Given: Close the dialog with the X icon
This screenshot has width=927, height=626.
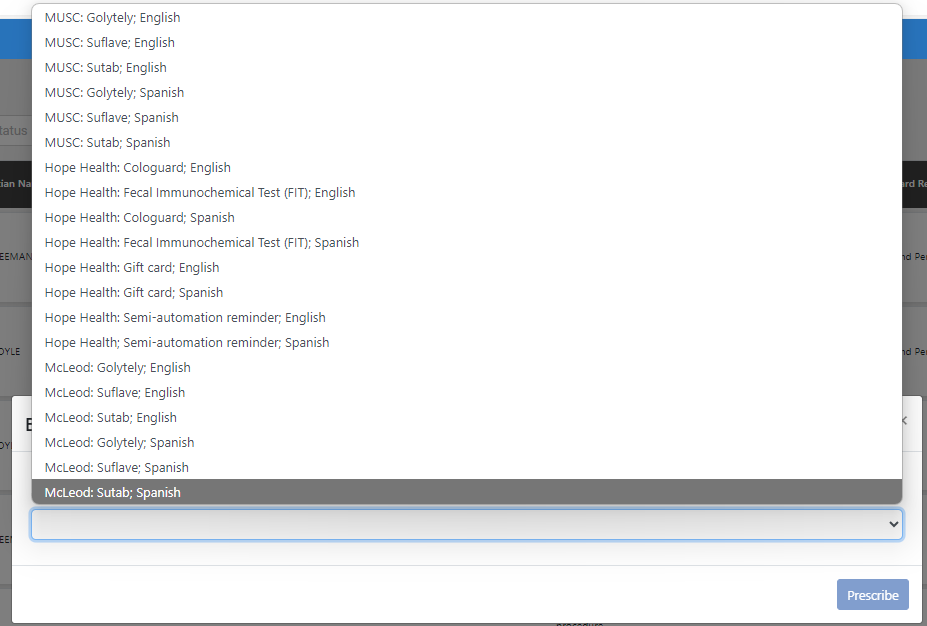Looking at the screenshot, I should click(x=904, y=420).
